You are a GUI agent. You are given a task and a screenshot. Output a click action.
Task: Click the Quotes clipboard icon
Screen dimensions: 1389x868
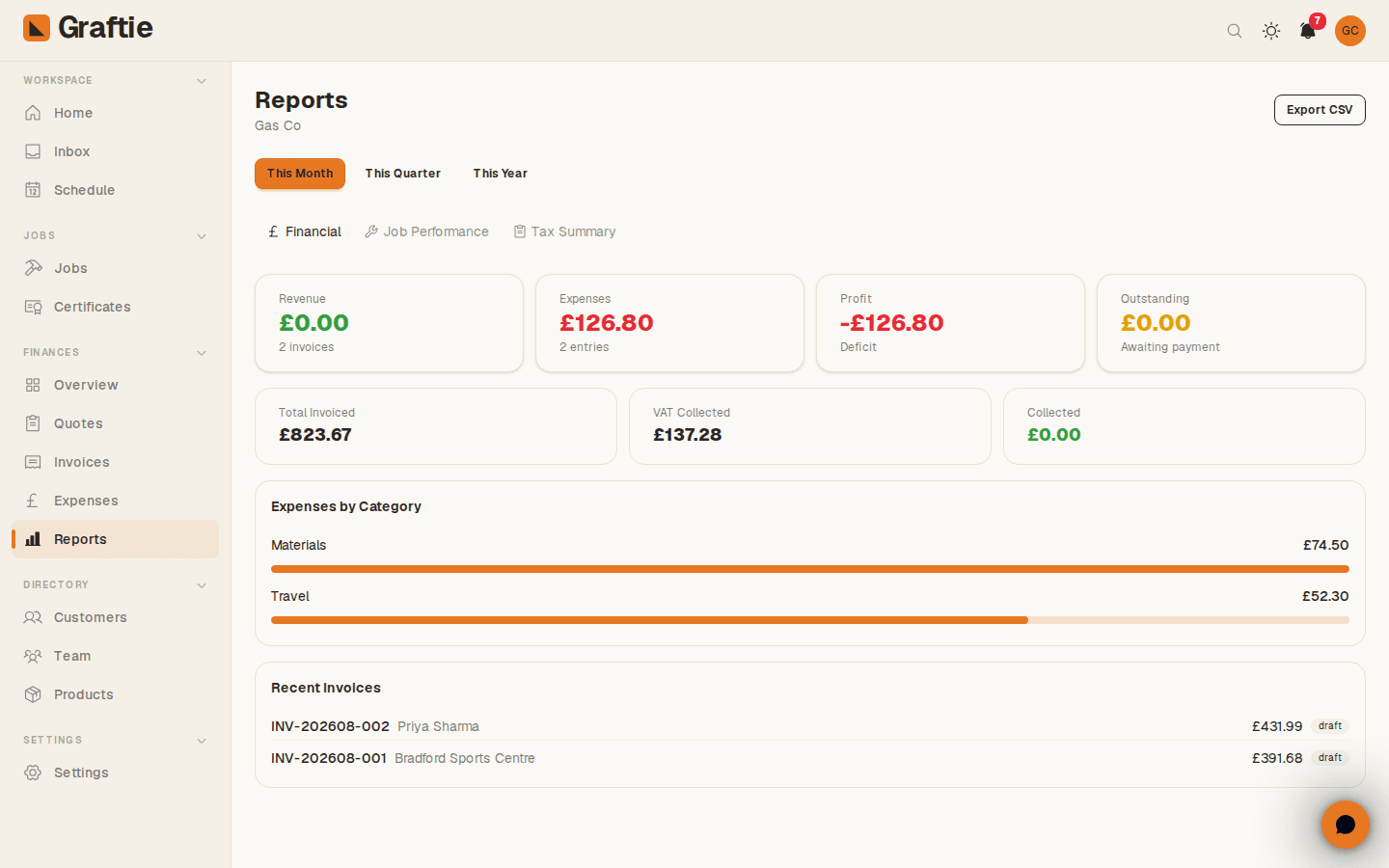point(33,423)
